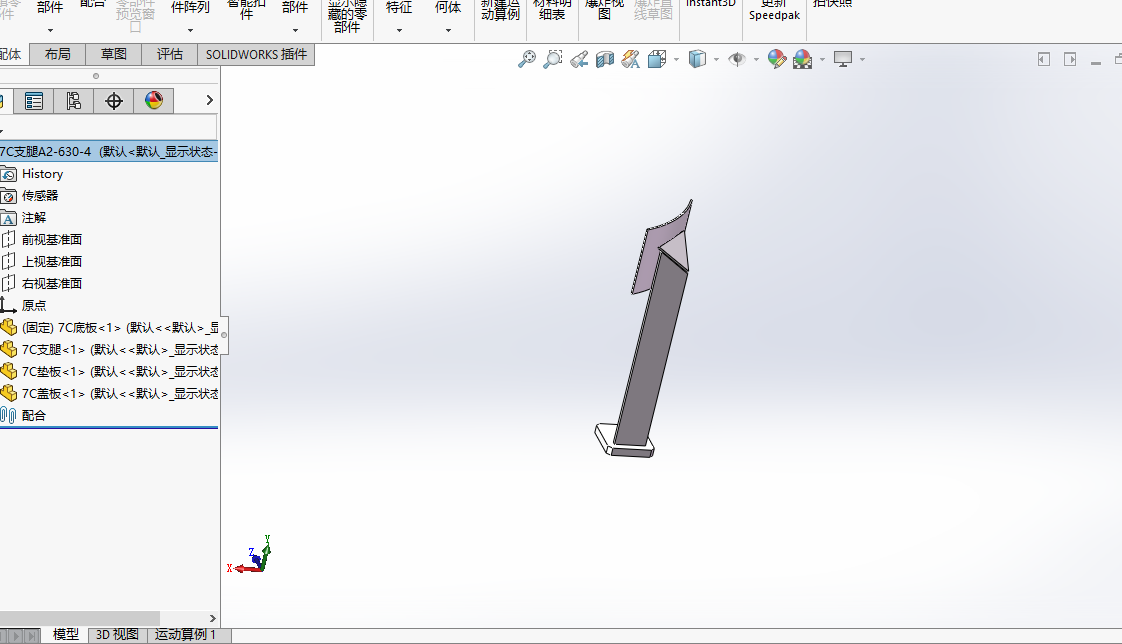
Task: Open the DisplayManager color ball tab
Action: coord(154,101)
